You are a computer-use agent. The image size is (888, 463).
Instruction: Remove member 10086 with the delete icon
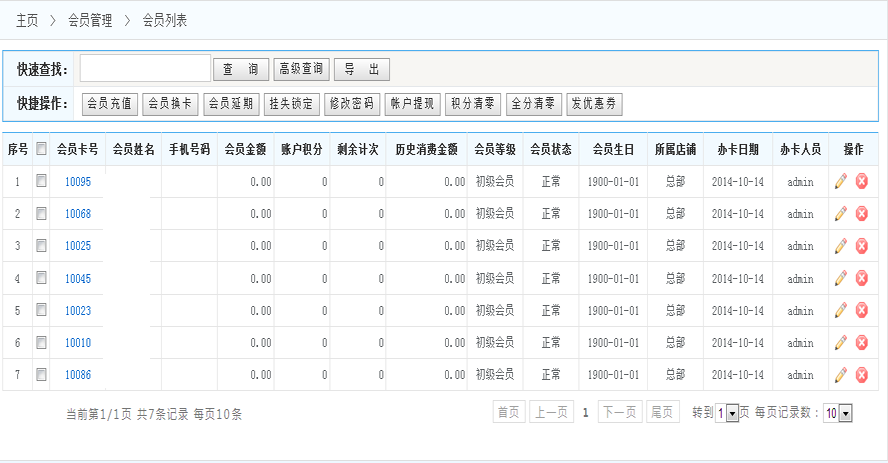861,375
